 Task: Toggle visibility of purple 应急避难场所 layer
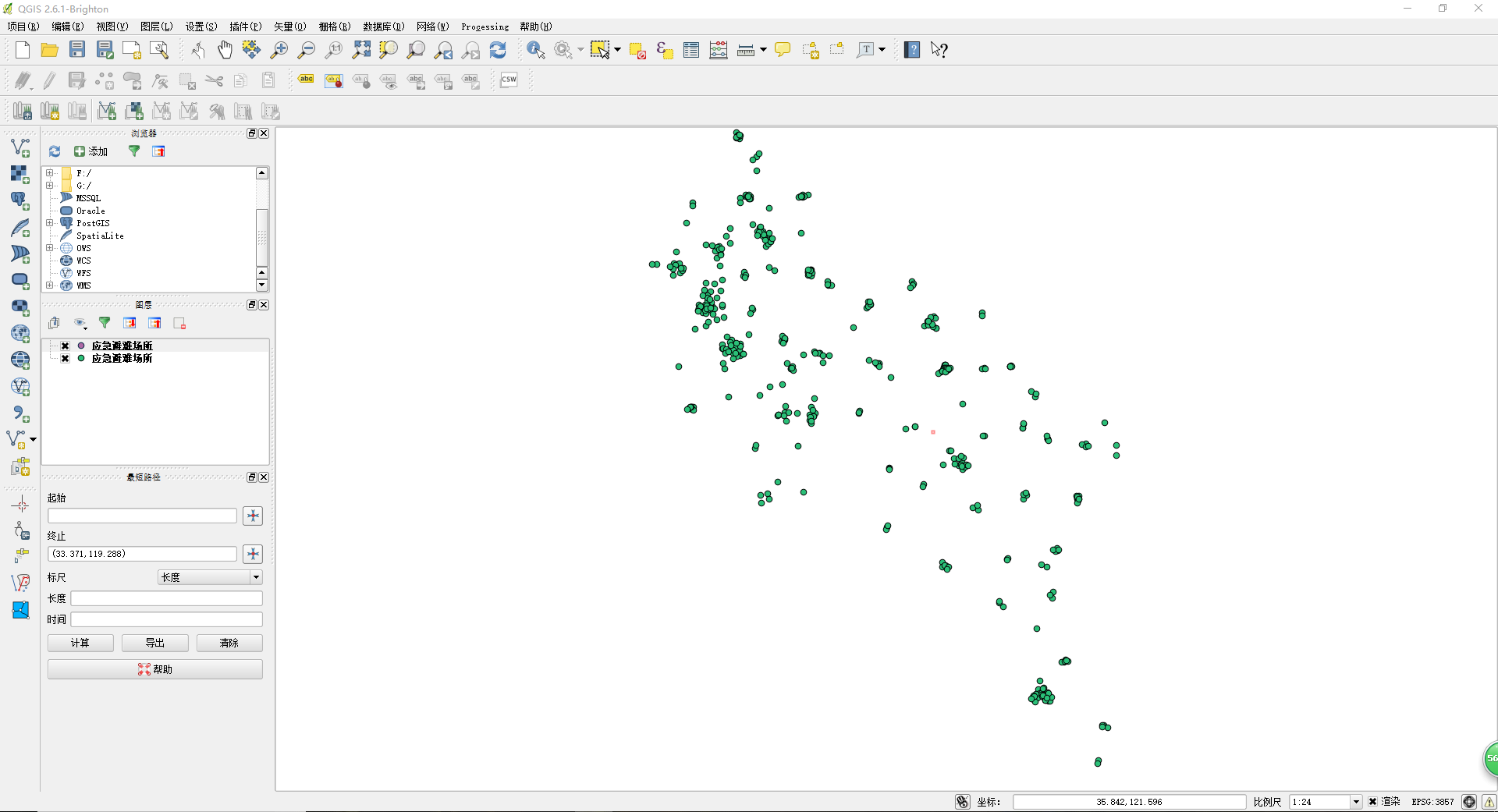66,346
